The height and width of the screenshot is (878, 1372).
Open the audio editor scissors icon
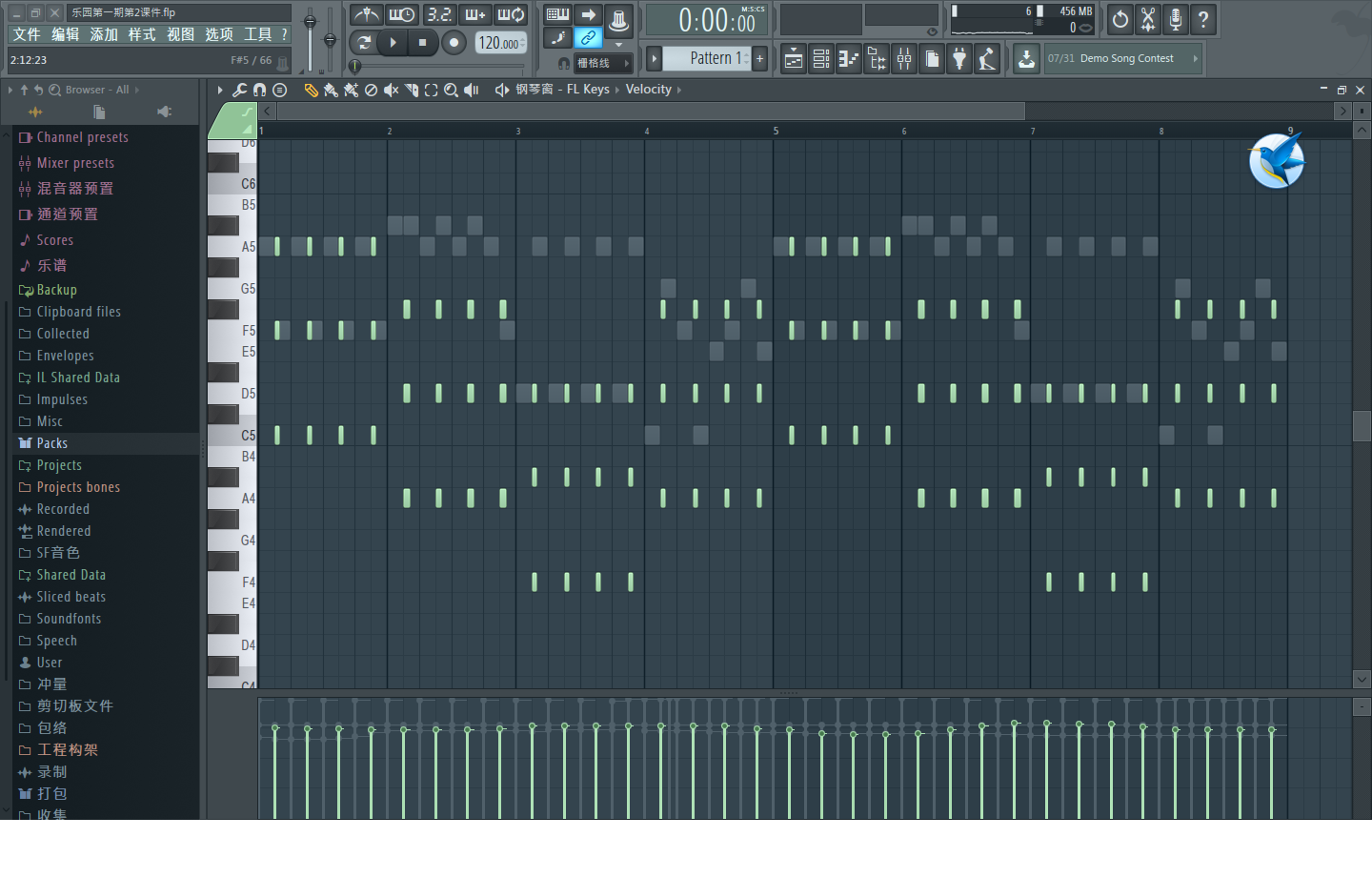tap(1148, 19)
